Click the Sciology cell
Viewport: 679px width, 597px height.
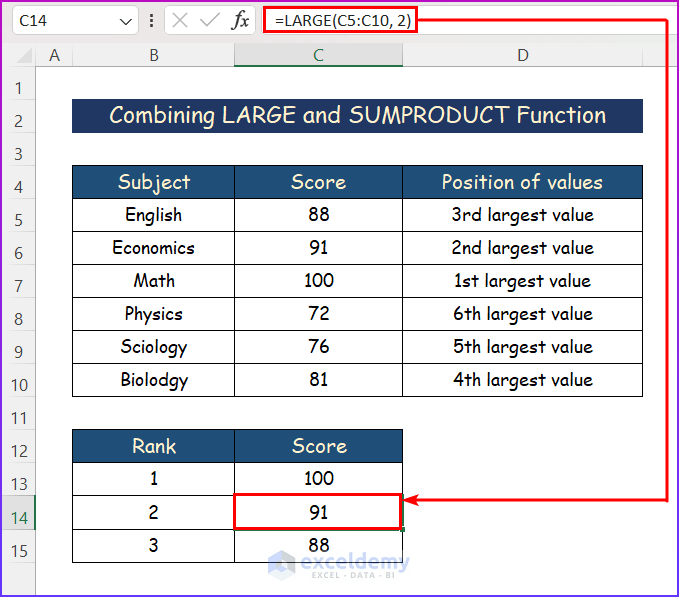click(153, 347)
